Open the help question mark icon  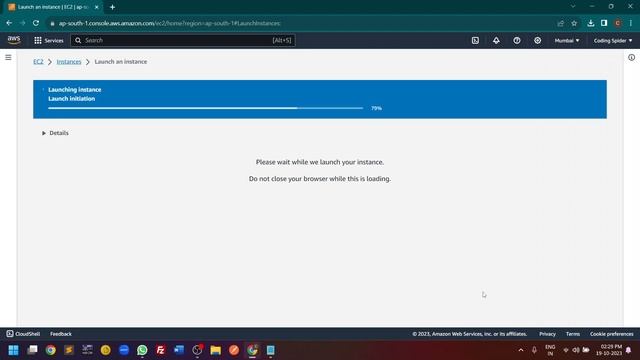coord(517,40)
